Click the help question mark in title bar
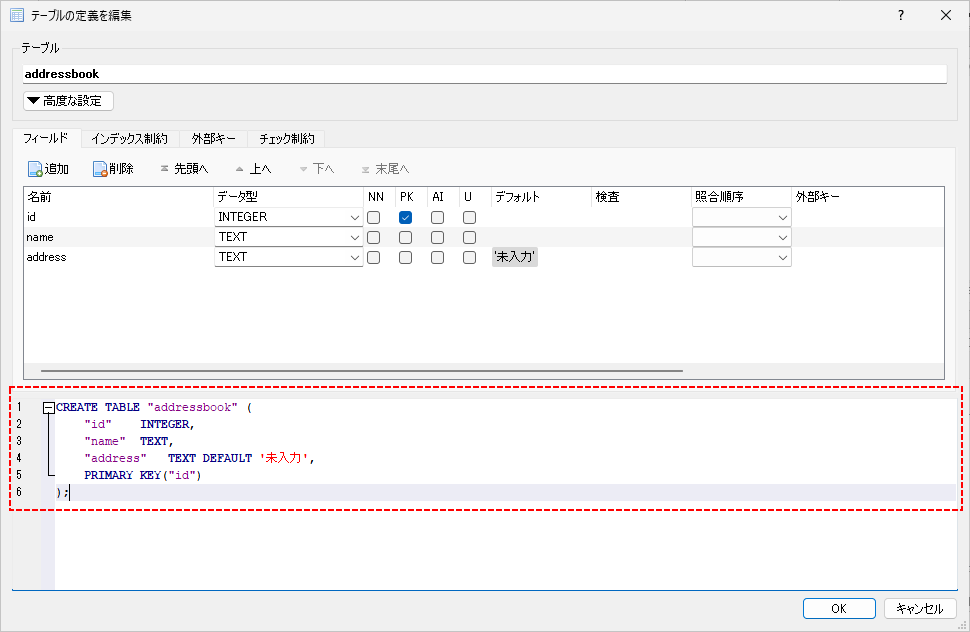Image resolution: width=970 pixels, height=632 pixels. point(901,15)
